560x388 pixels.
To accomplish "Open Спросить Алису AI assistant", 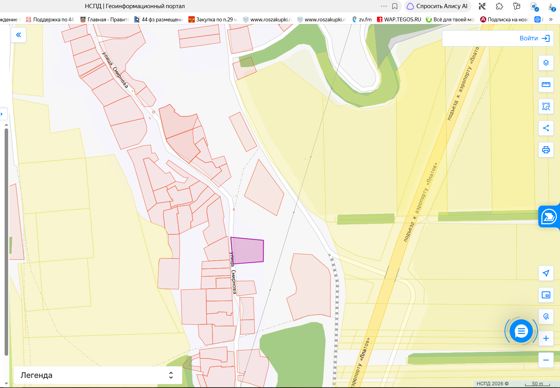I will pos(438,6).
